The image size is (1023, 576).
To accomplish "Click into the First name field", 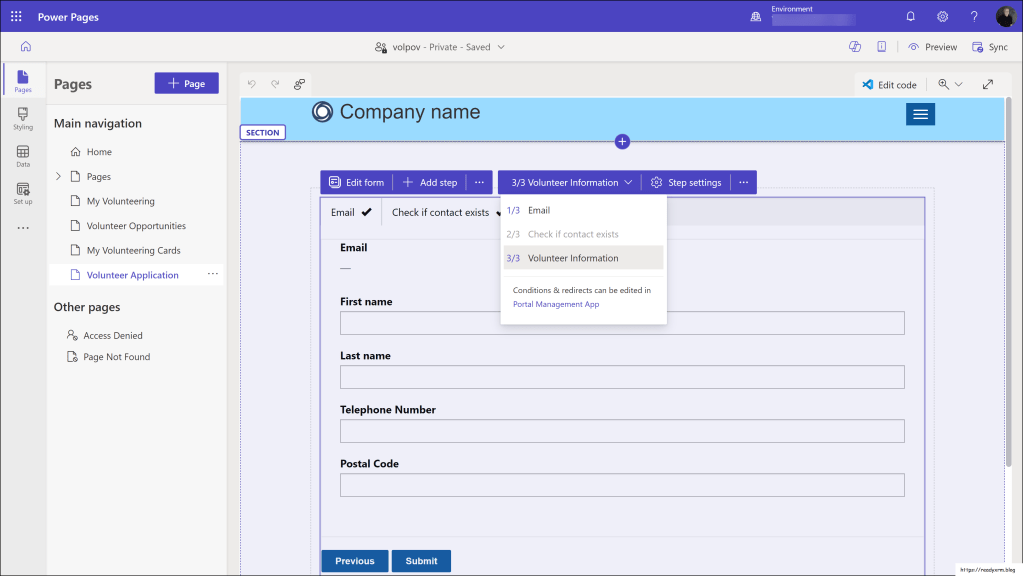I will point(621,323).
